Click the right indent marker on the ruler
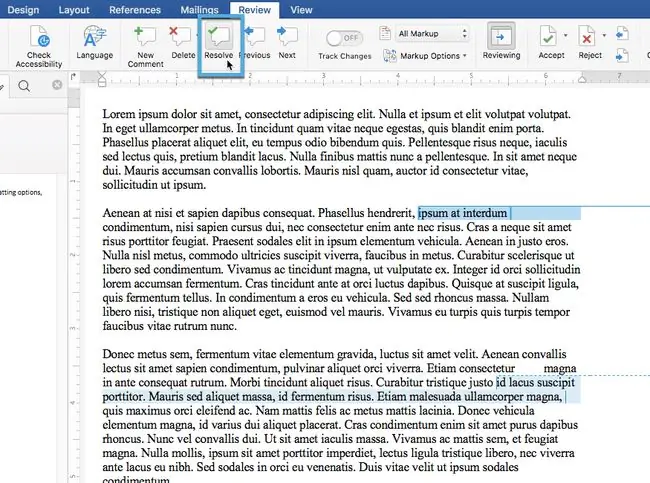 pyautogui.click(x=582, y=78)
